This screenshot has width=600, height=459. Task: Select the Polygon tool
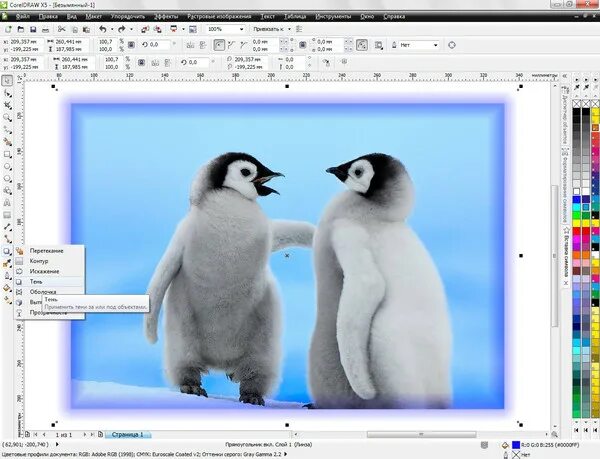pos(7,179)
